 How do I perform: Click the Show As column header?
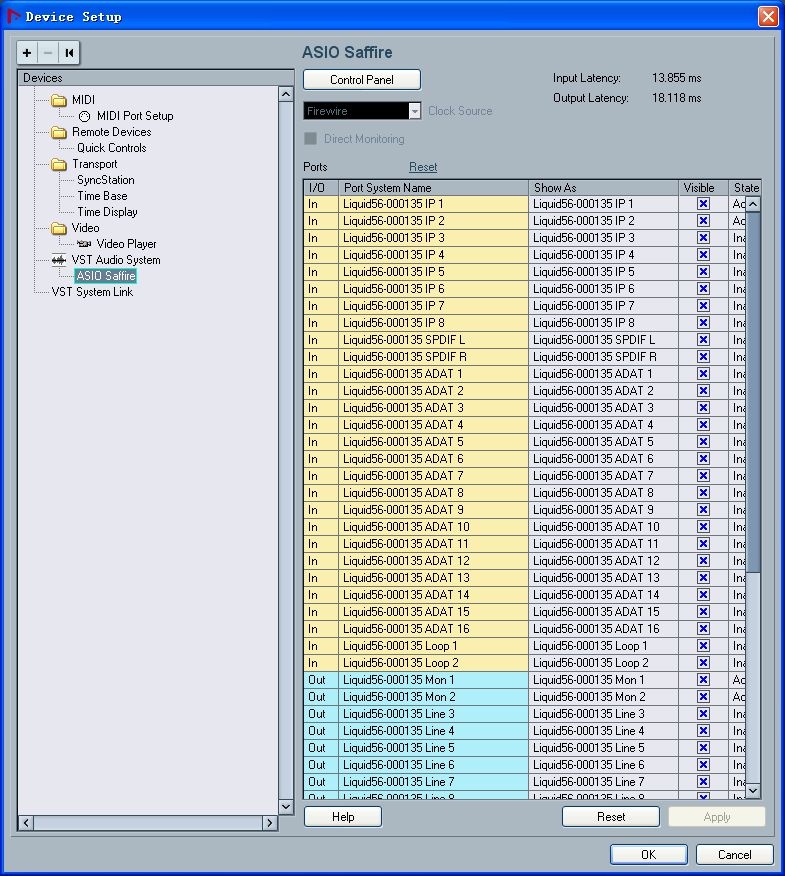point(603,188)
